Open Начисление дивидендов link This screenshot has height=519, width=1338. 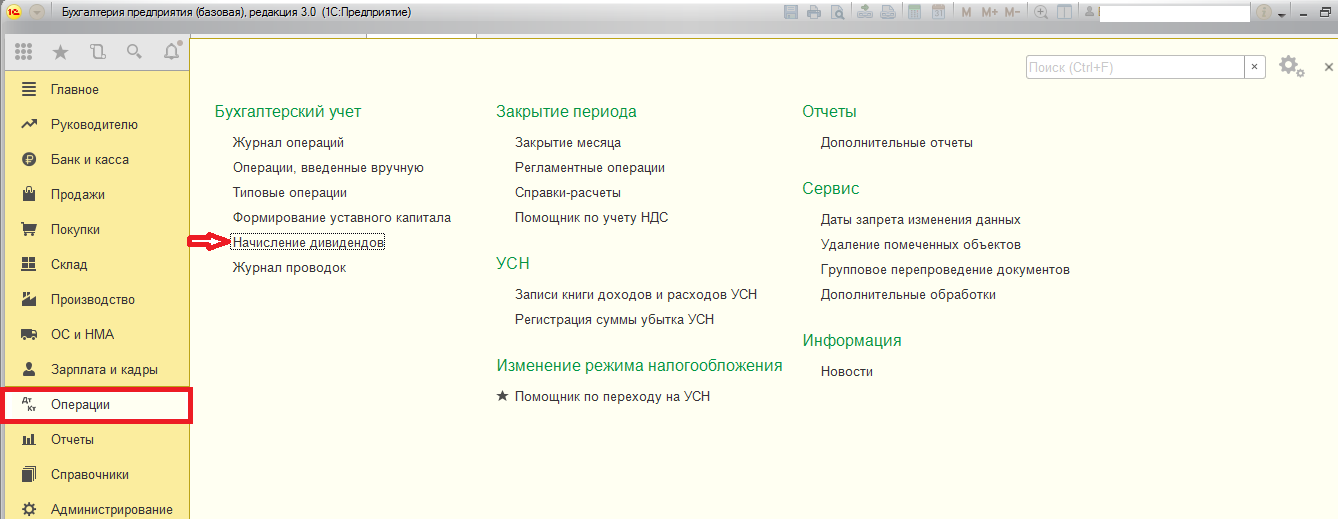308,243
